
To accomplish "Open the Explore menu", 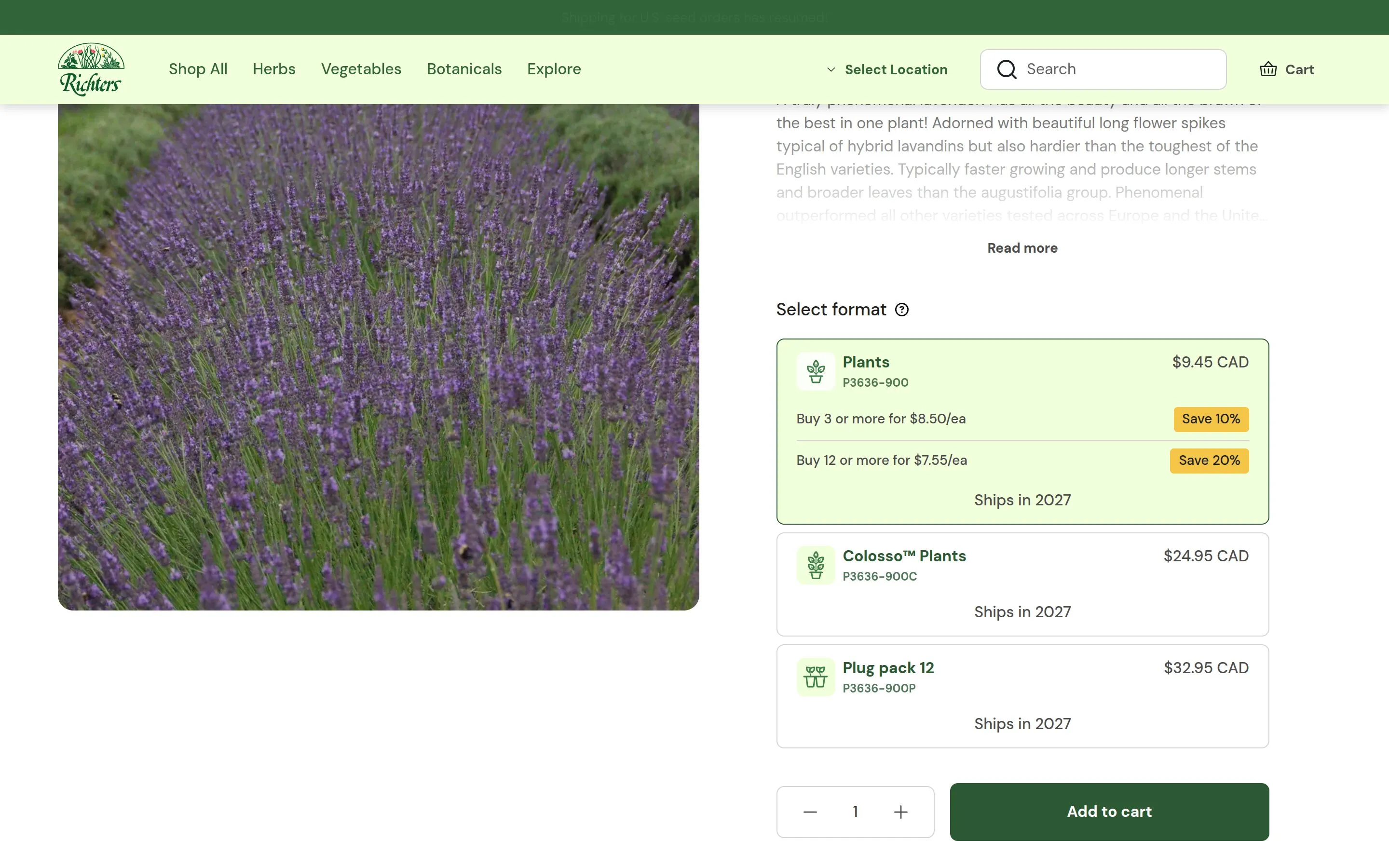I will [x=554, y=69].
